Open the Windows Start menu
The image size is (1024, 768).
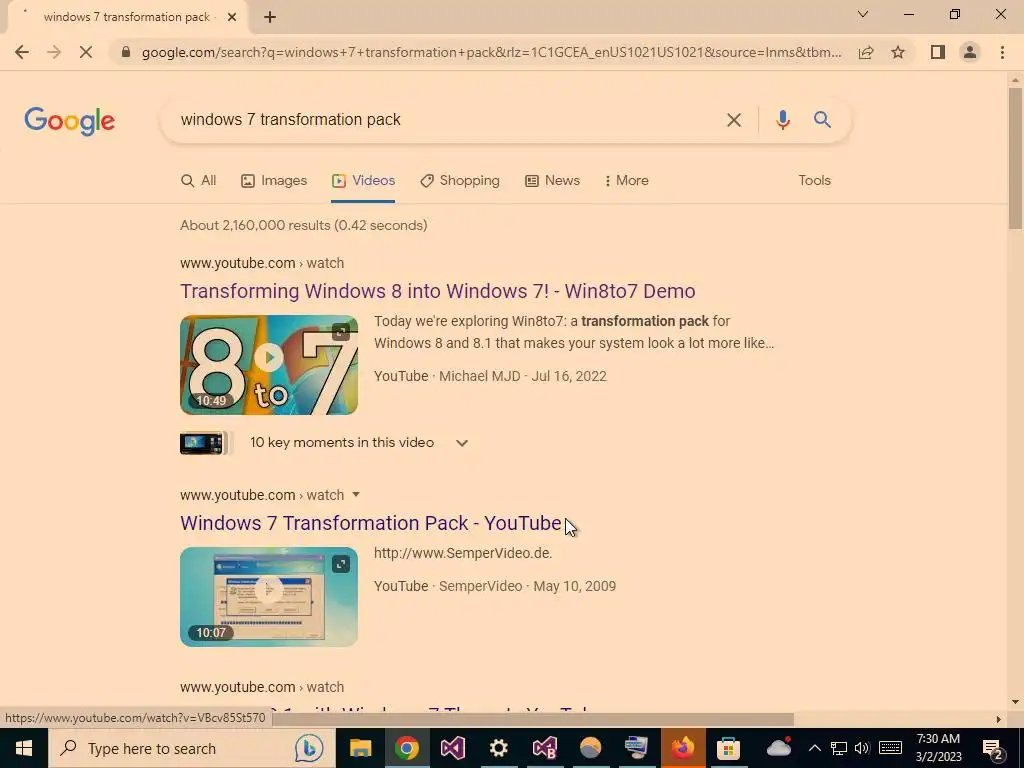pos(24,748)
